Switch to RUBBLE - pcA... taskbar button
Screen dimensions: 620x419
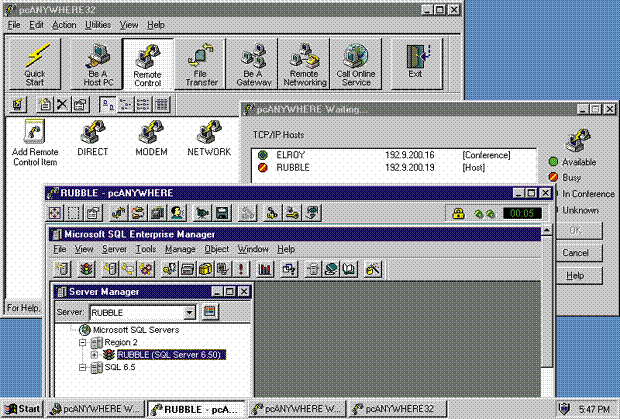coord(196,409)
